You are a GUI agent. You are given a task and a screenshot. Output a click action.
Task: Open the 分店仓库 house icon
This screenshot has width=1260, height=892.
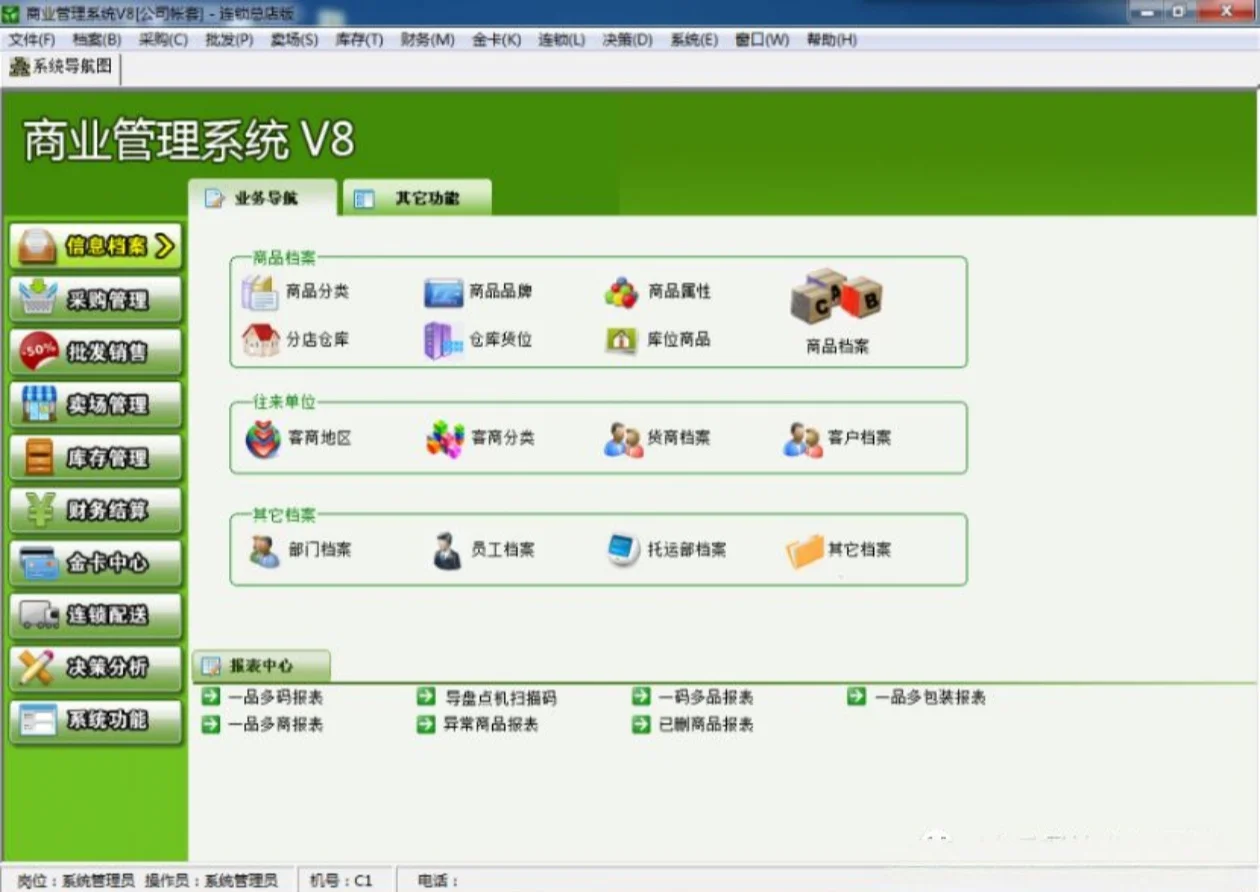[261, 340]
